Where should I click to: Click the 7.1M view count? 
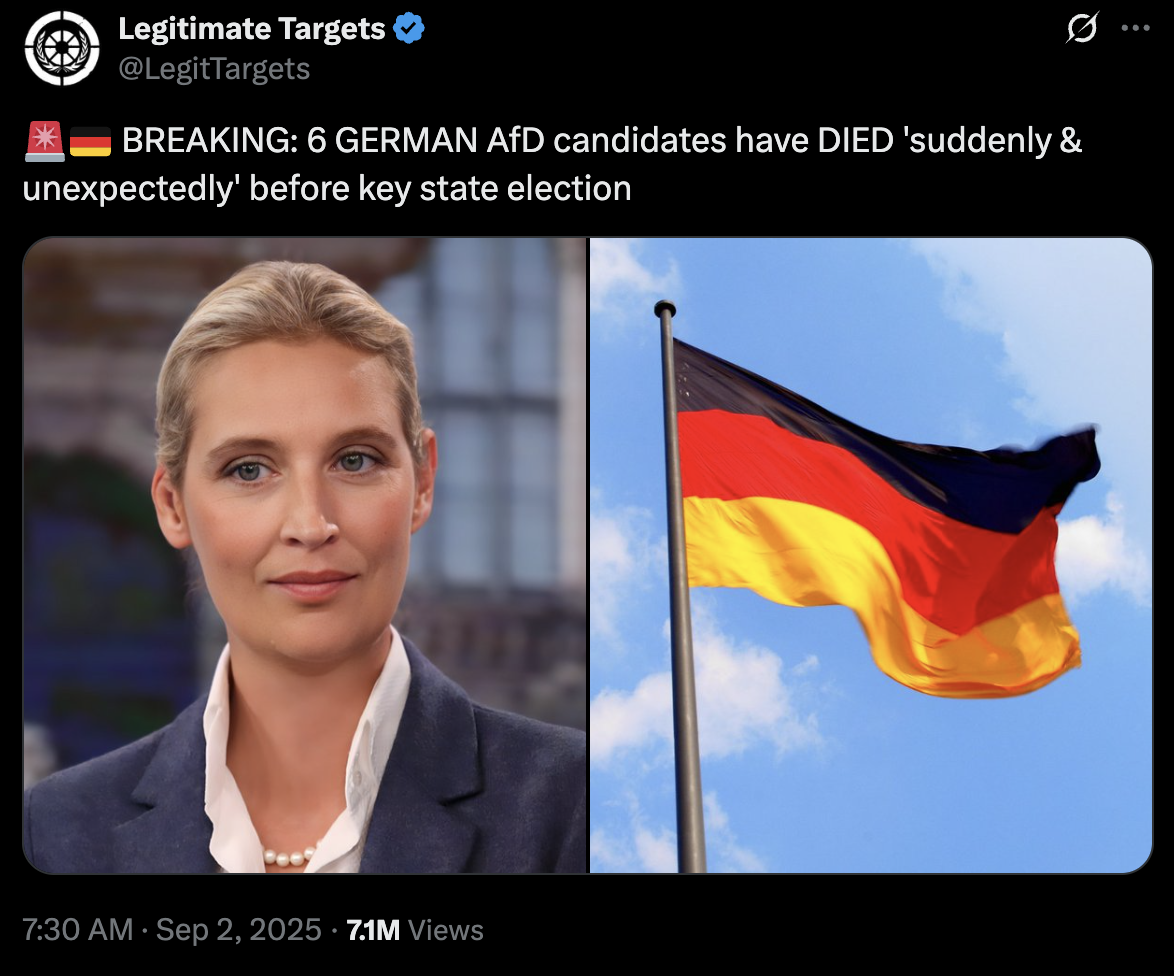373,930
